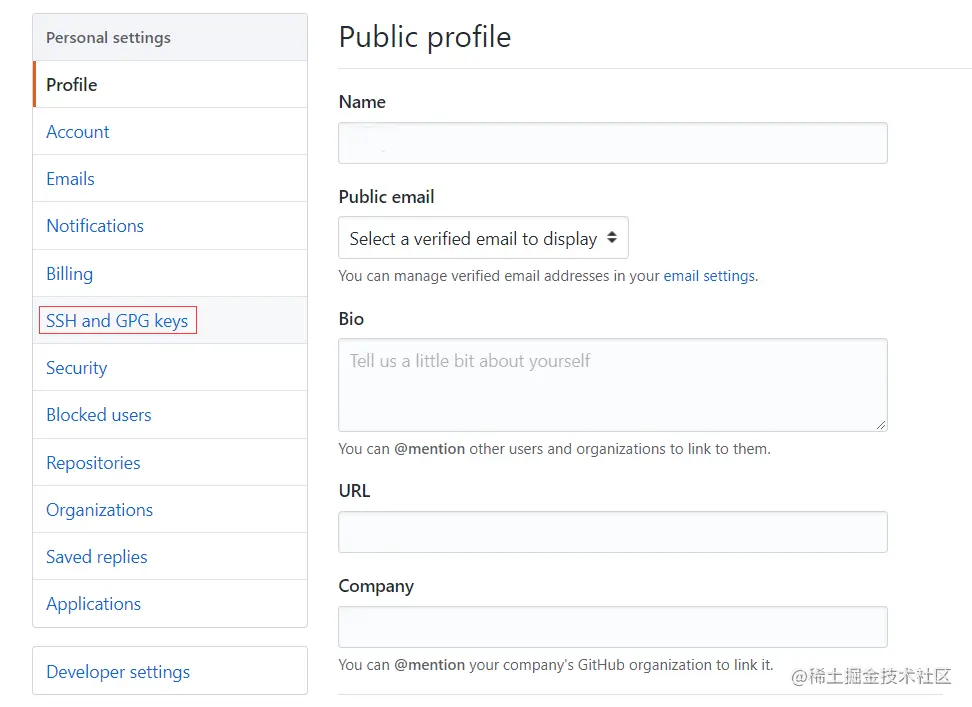Open Emails settings page
This screenshot has width=972, height=707.
(x=70, y=179)
